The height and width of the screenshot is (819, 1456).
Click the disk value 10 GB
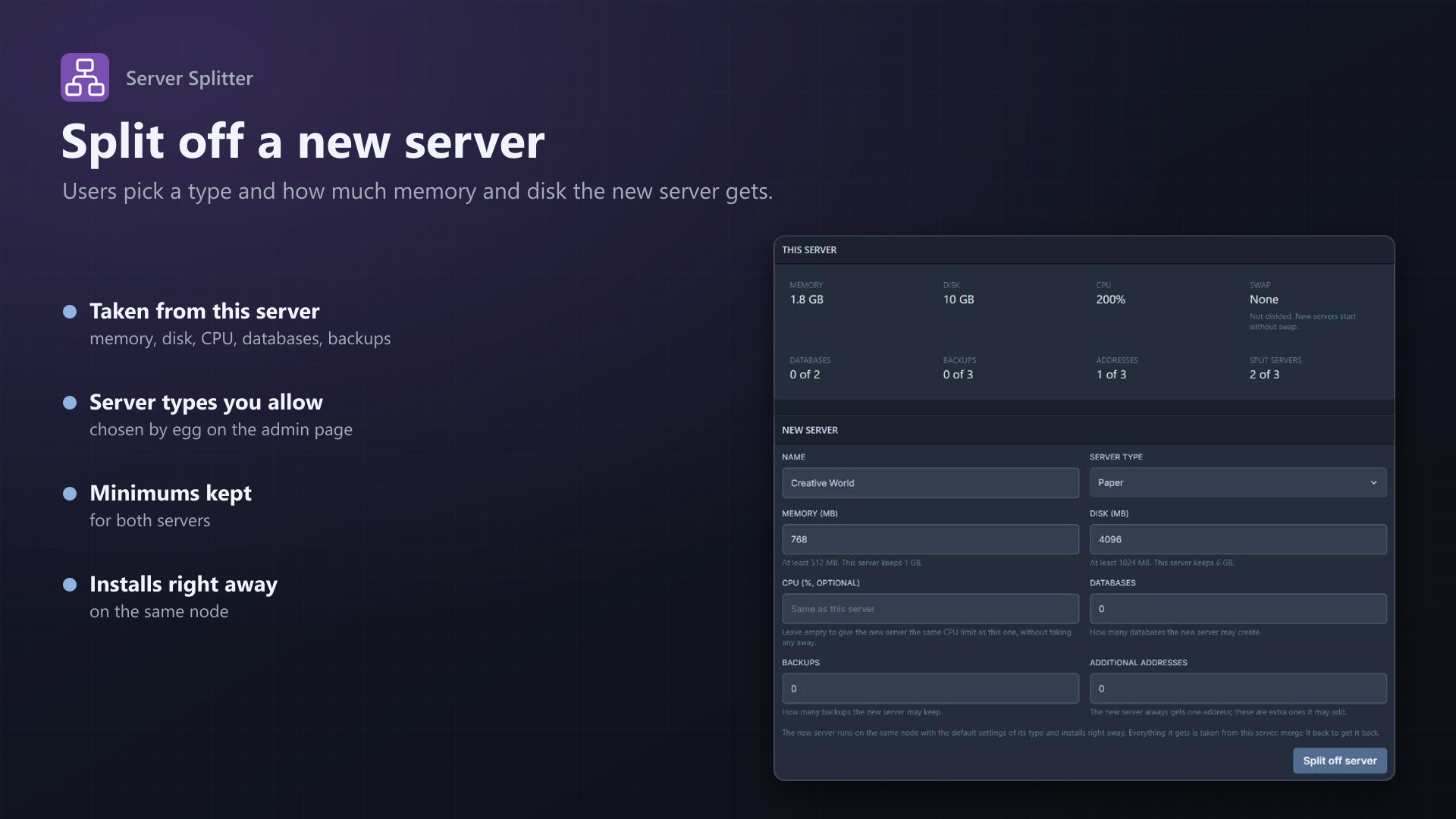(x=959, y=300)
